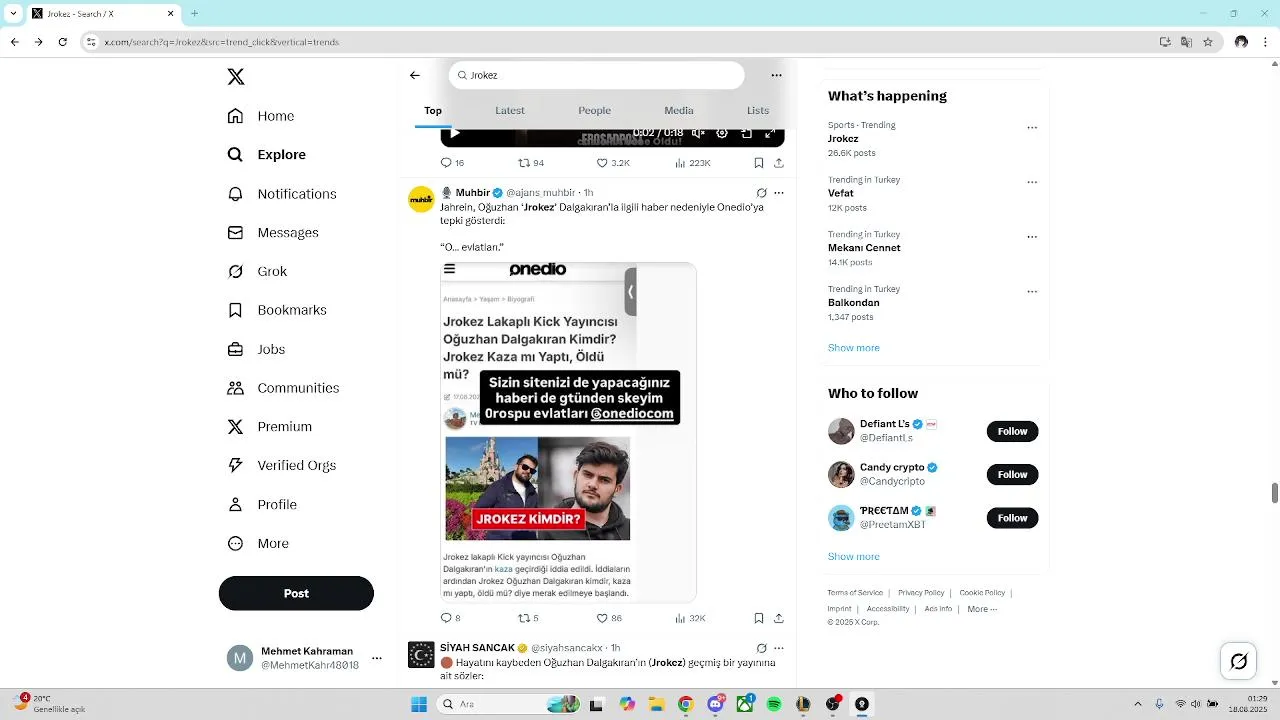Show more under Who to follow
This screenshot has height=720, width=1280.
pyautogui.click(x=854, y=556)
